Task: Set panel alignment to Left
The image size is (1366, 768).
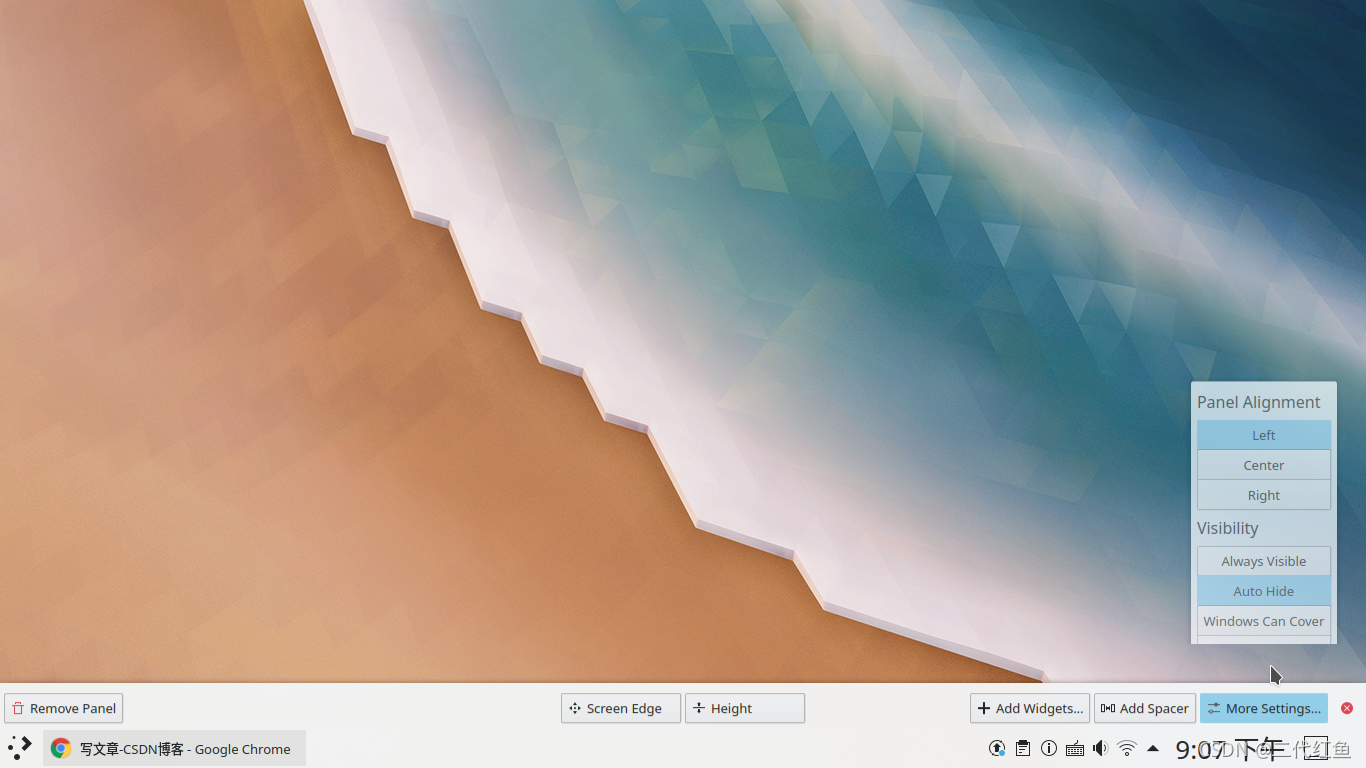Action: pyautogui.click(x=1264, y=435)
